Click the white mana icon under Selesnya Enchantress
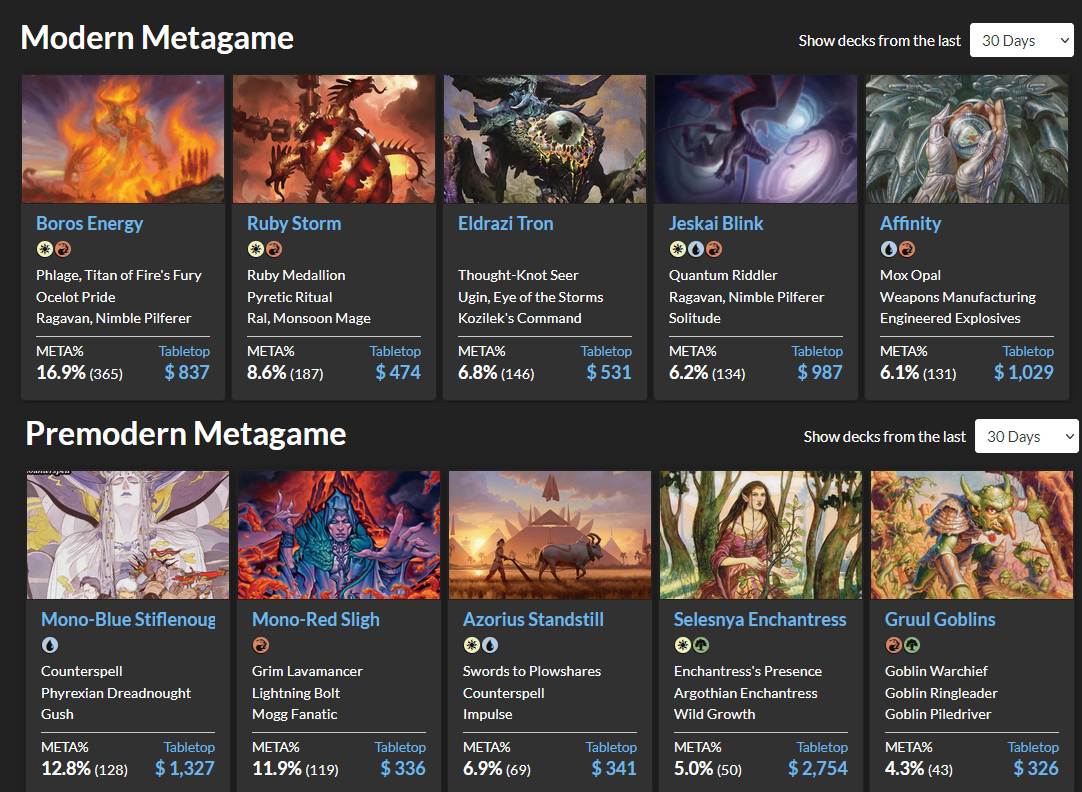The height and width of the screenshot is (792, 1082). (x=682, y=645)
